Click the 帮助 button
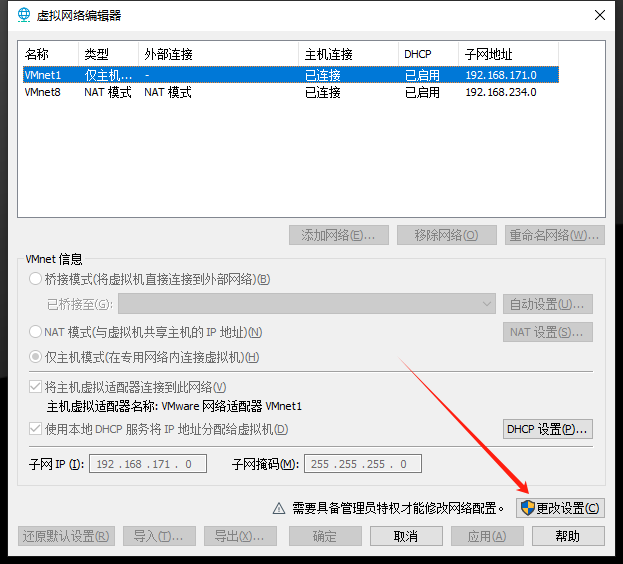 coord(568,536)
